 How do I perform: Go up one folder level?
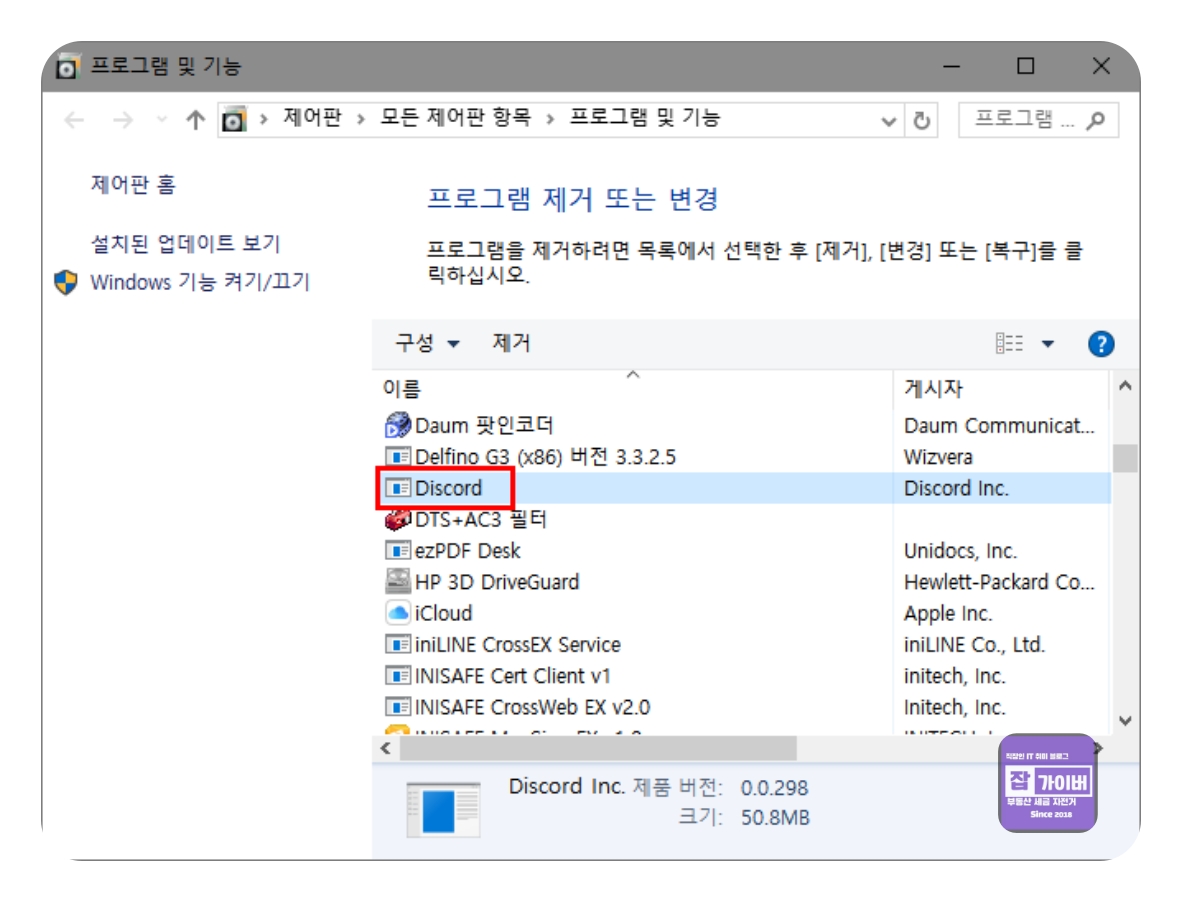click(x=195, y=120)
